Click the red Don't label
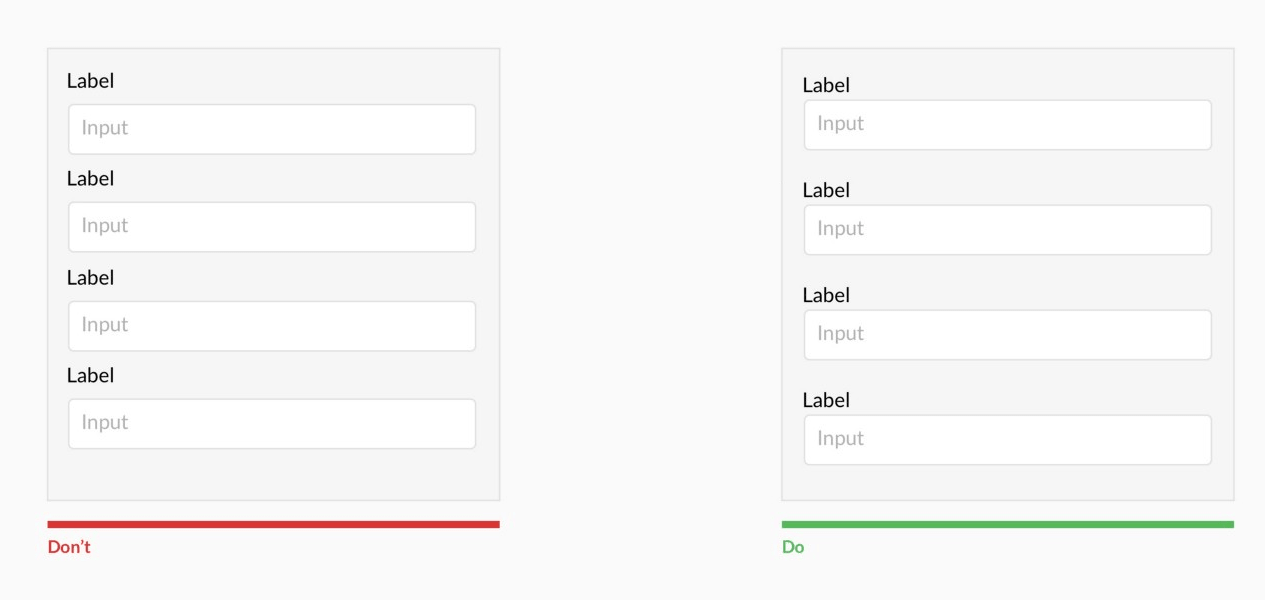Viewport: 1265px width, 600px height. coord(69,547)
